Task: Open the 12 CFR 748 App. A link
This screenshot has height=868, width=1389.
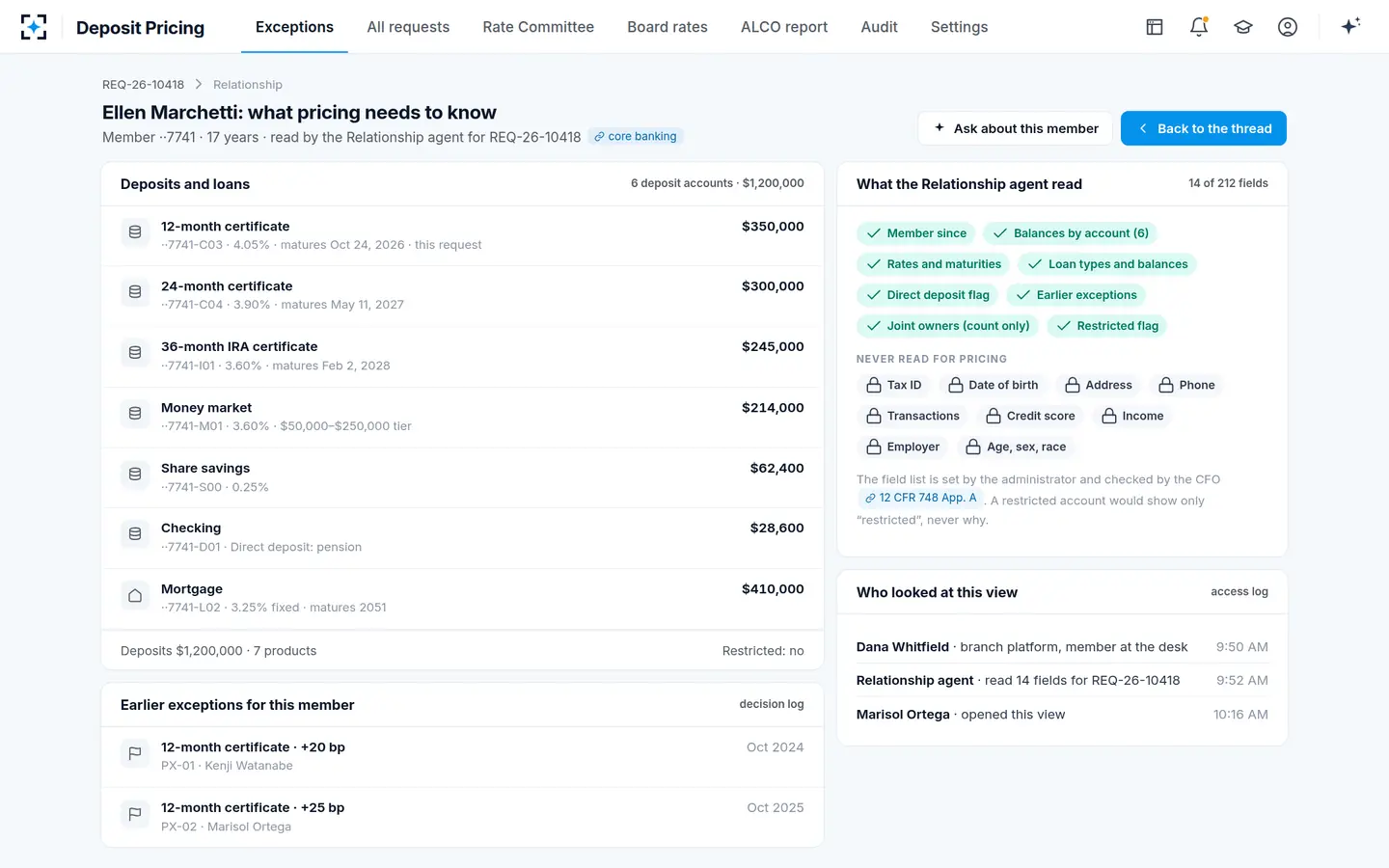Action: pyautogui.click(x=920, y=498)
